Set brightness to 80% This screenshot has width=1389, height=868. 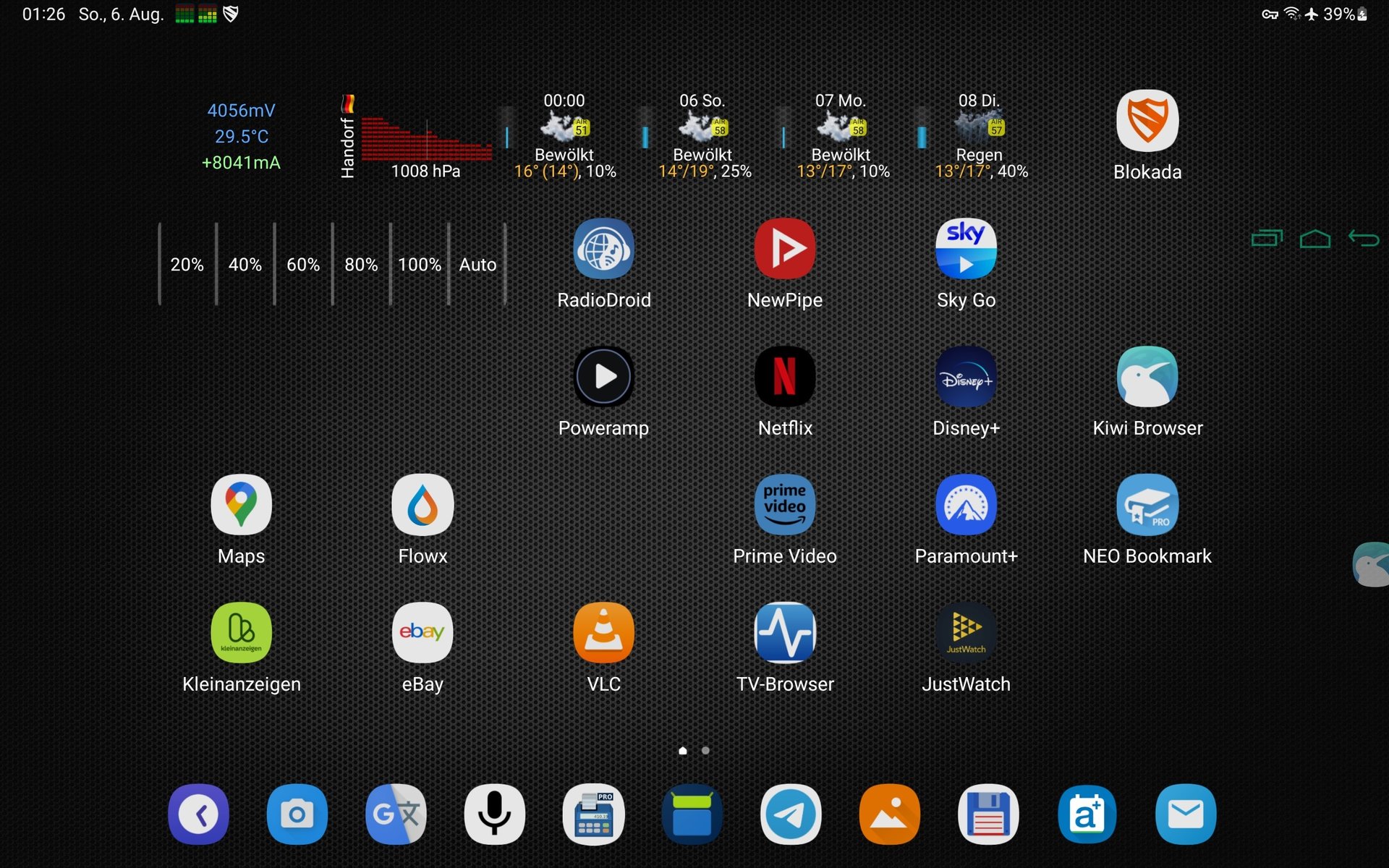361,265
